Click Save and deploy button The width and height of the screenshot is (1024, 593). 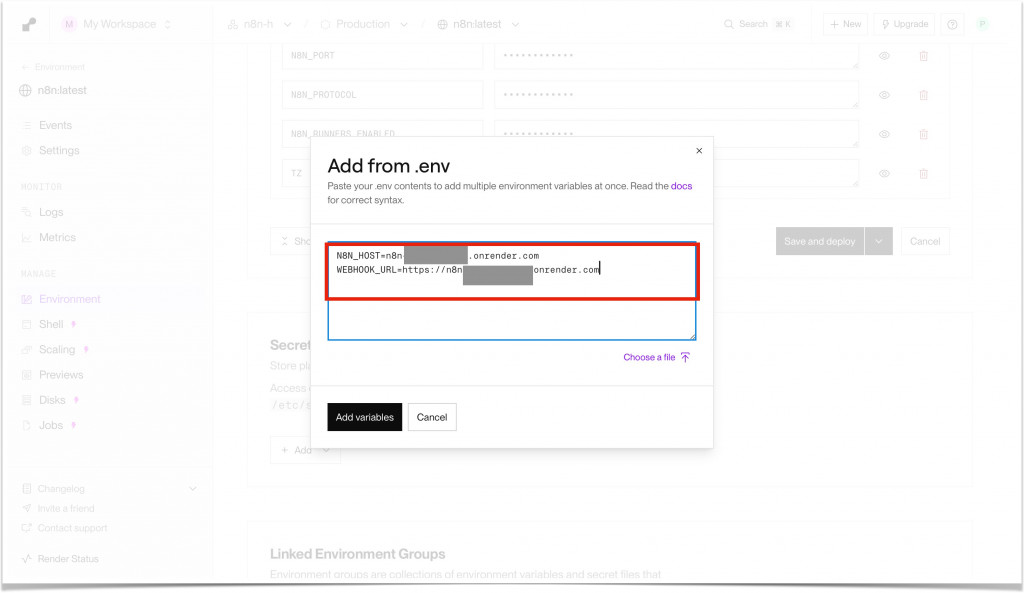click(820, 242)
